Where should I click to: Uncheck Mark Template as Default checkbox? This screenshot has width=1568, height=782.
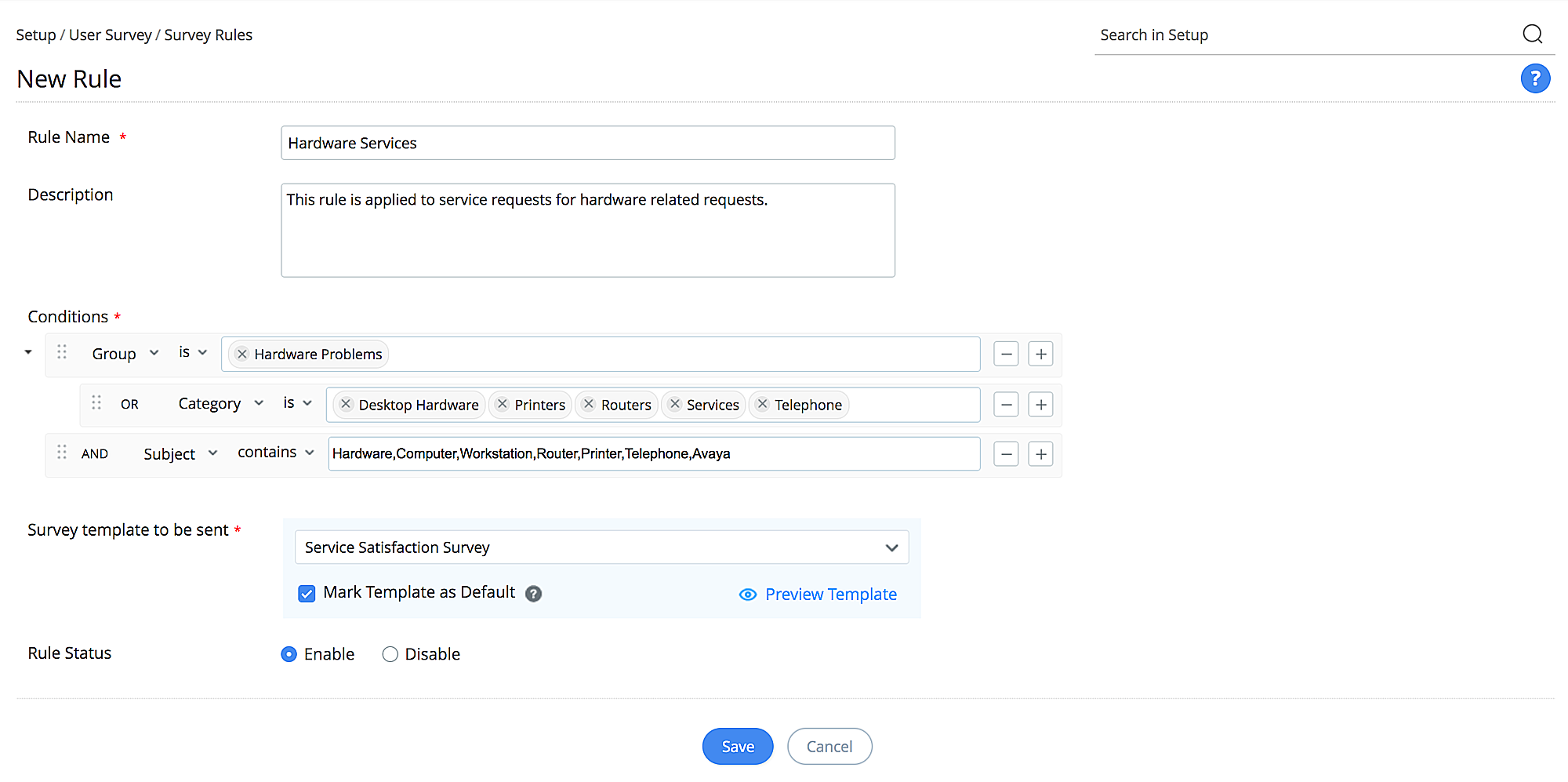pyautogui.click(x=307, y=594)
